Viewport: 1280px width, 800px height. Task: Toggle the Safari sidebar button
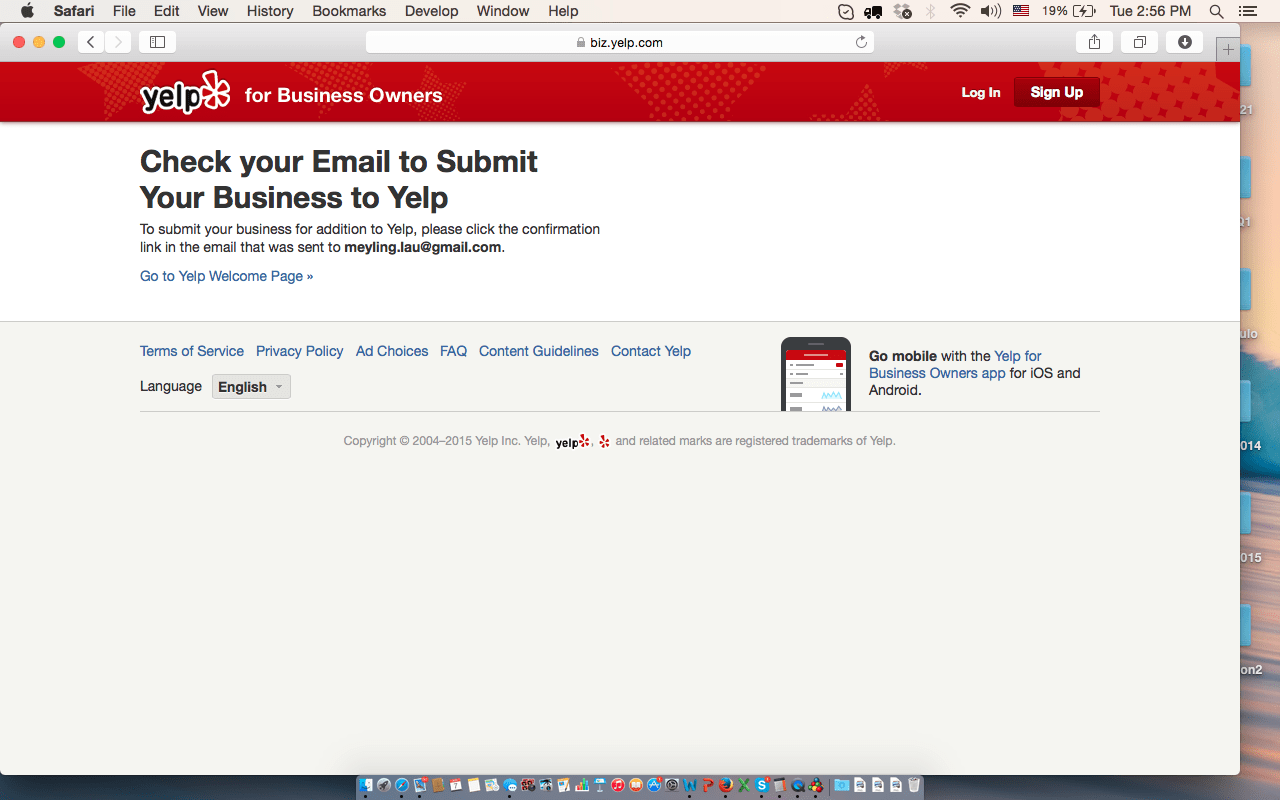tap(157, 42)
